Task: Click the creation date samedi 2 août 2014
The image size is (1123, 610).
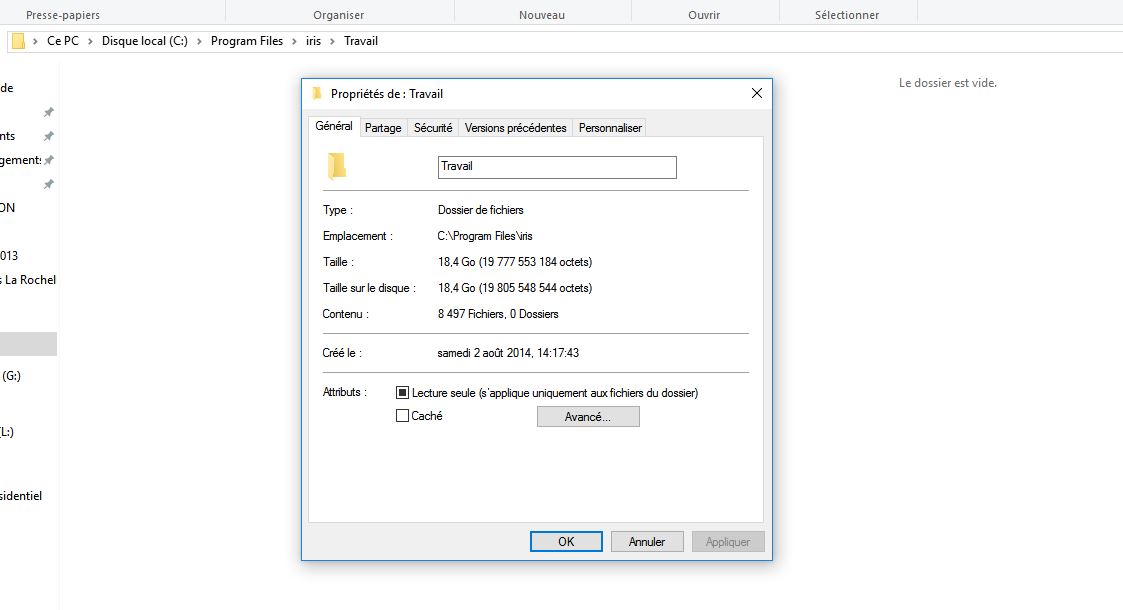Action: 508,353
